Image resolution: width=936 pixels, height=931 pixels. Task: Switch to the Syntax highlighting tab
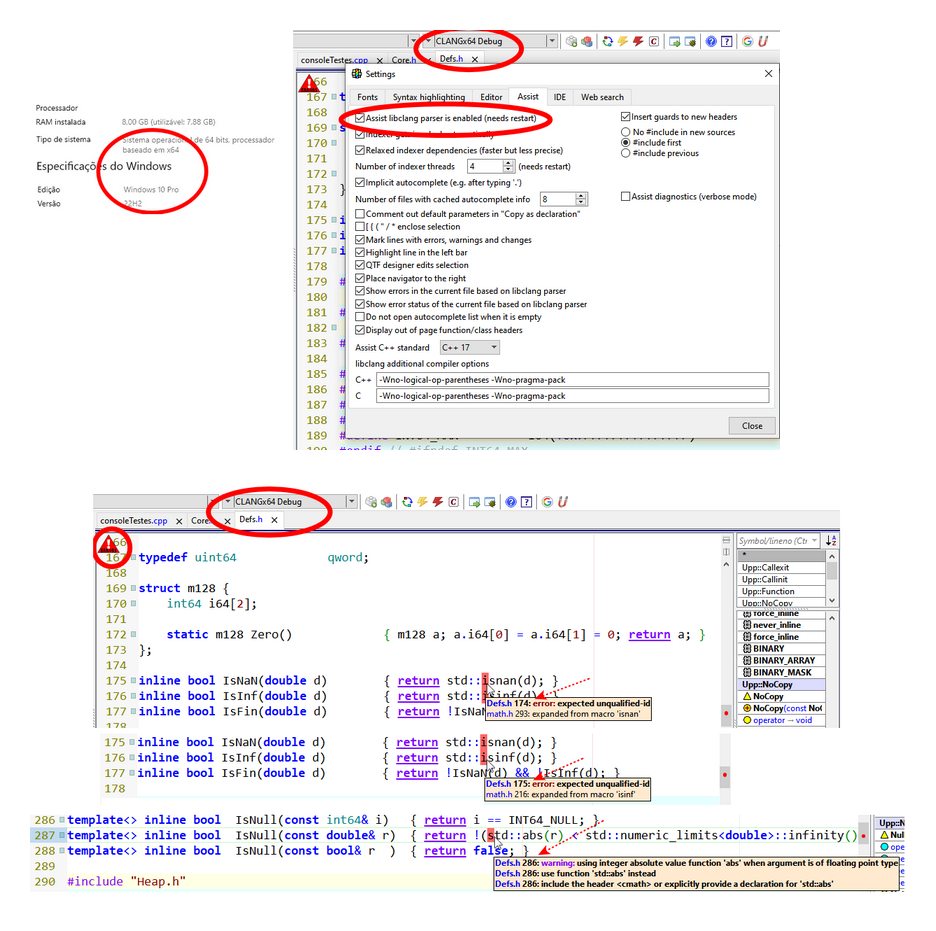pyautogui.click(x=428, y=97)
